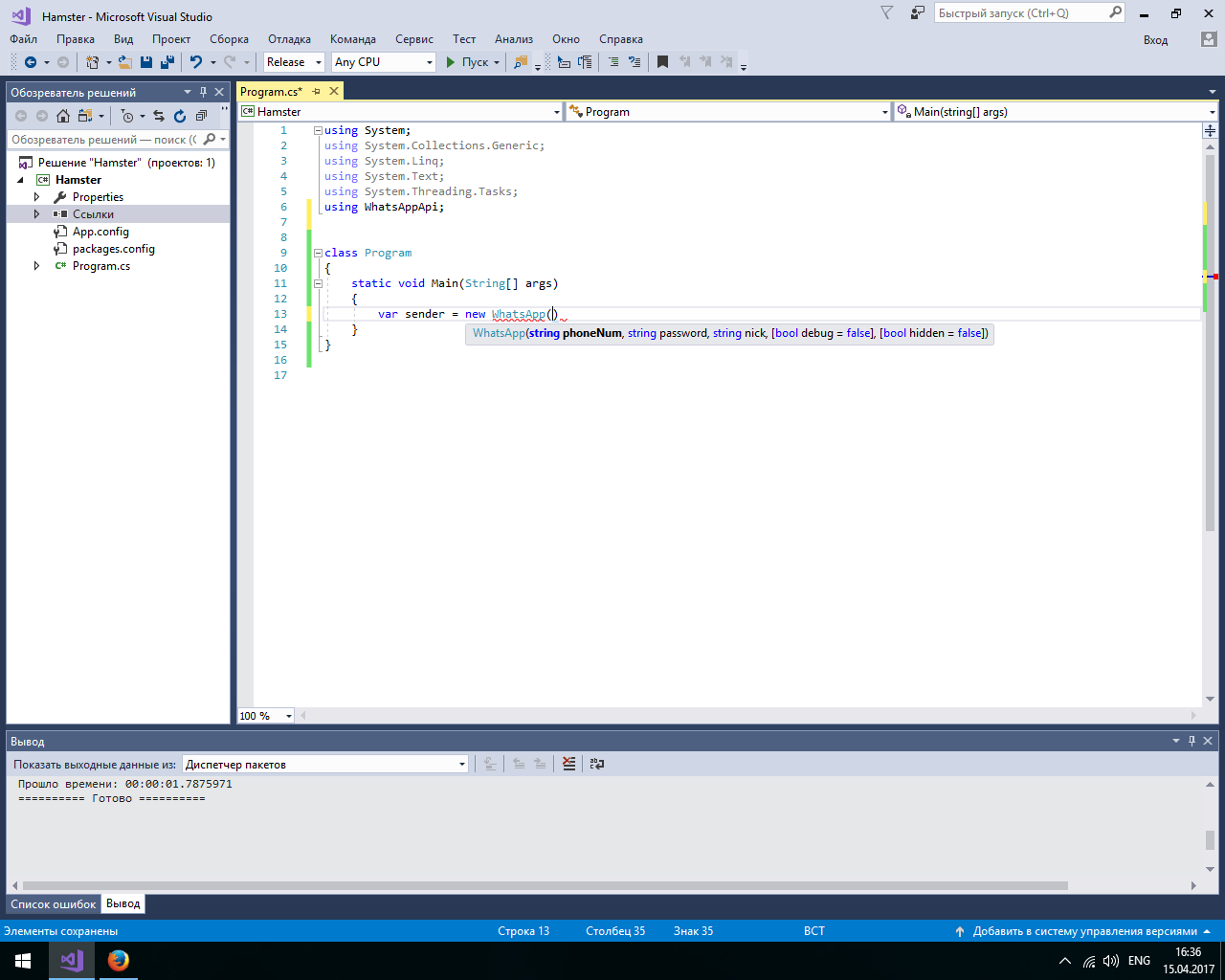Toggle a bookmark on the current line
This screenshot has height=980, width=1225.
tap(662, 62)
